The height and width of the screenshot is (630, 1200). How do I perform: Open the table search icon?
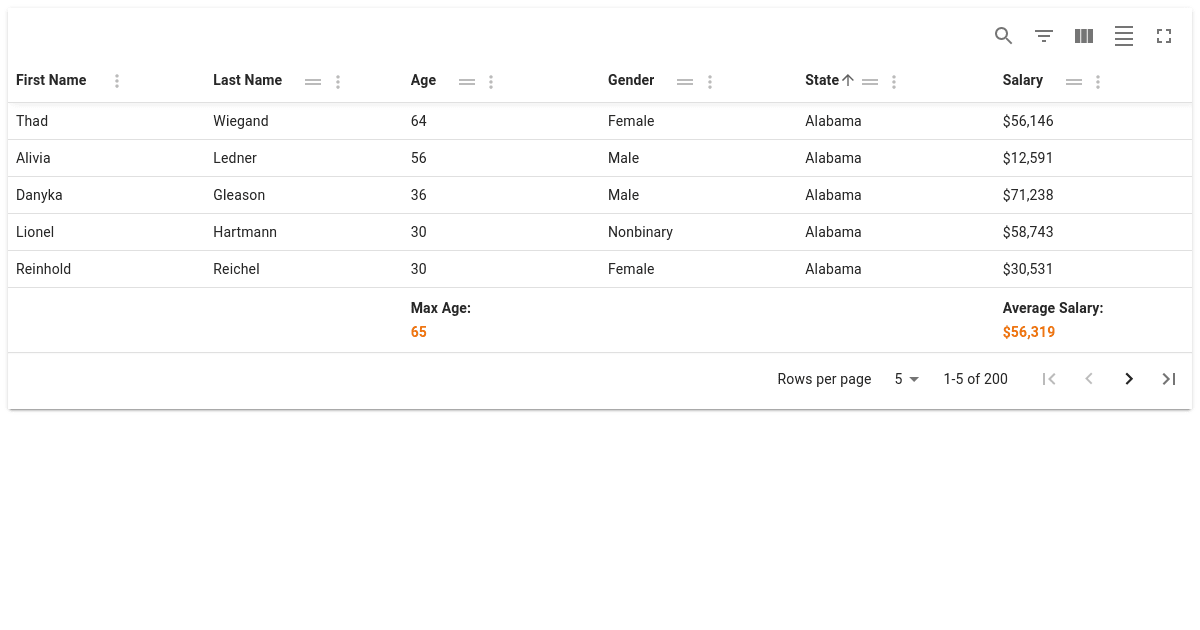[x=1004, y=36]
